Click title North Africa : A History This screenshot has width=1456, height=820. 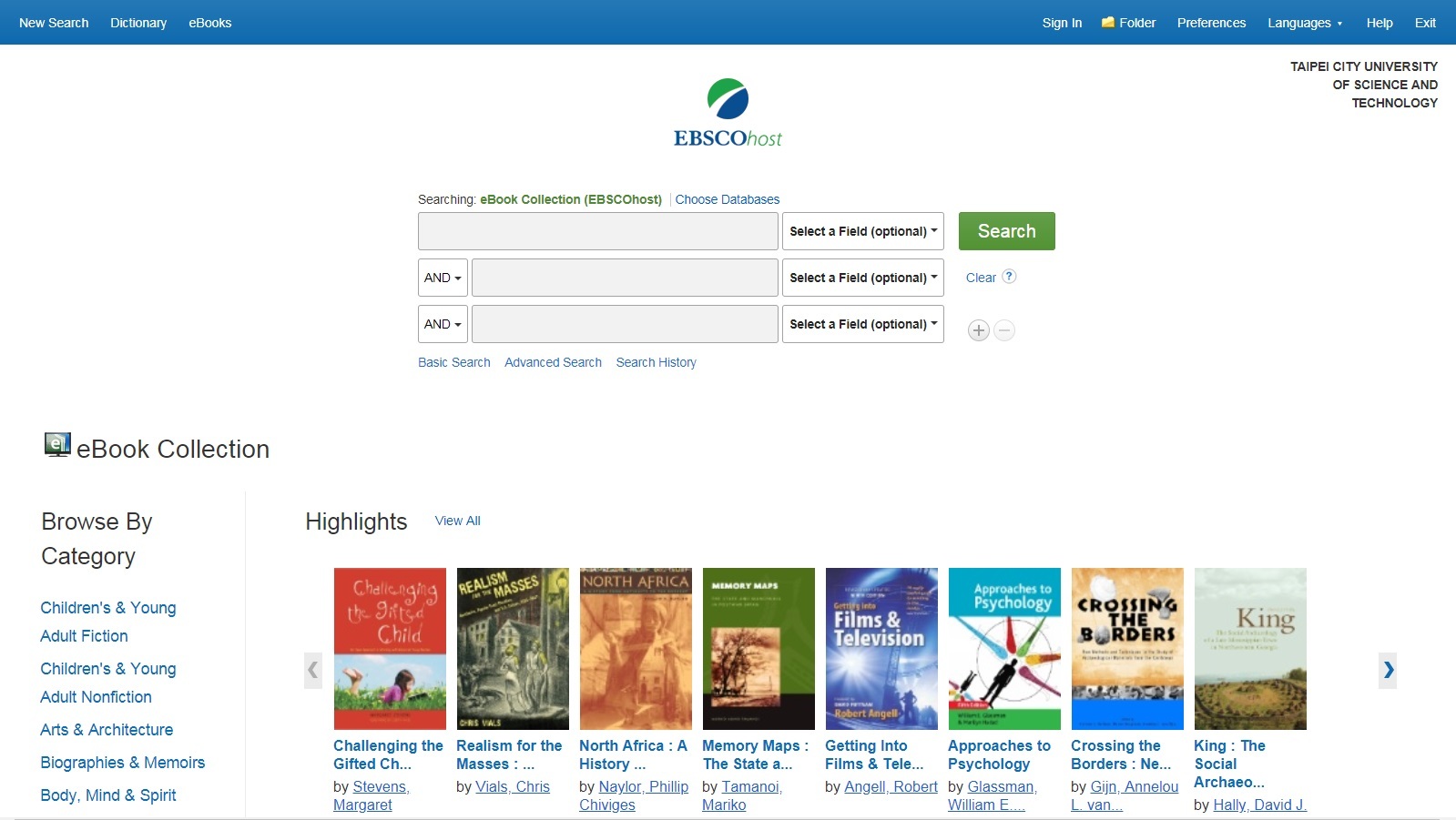pyautogui.click(x=633, y=754)
